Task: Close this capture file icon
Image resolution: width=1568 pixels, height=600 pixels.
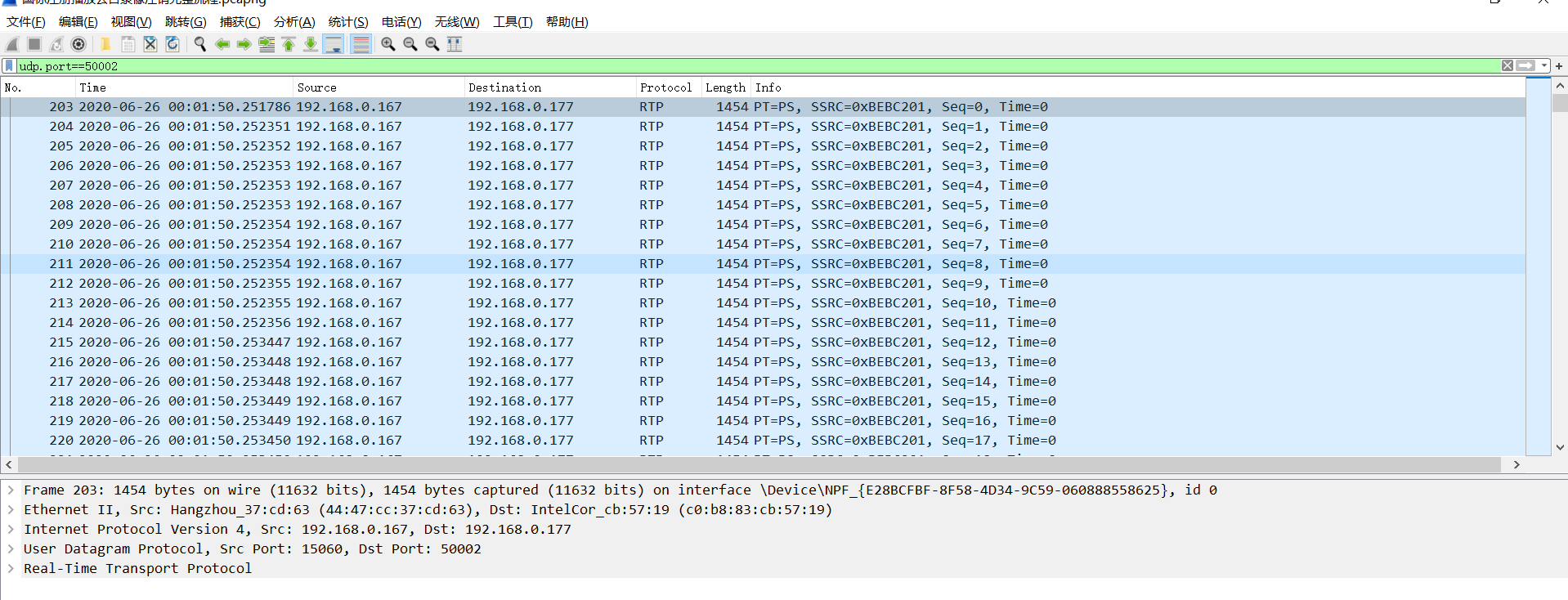Action: [x=150, y=44]
